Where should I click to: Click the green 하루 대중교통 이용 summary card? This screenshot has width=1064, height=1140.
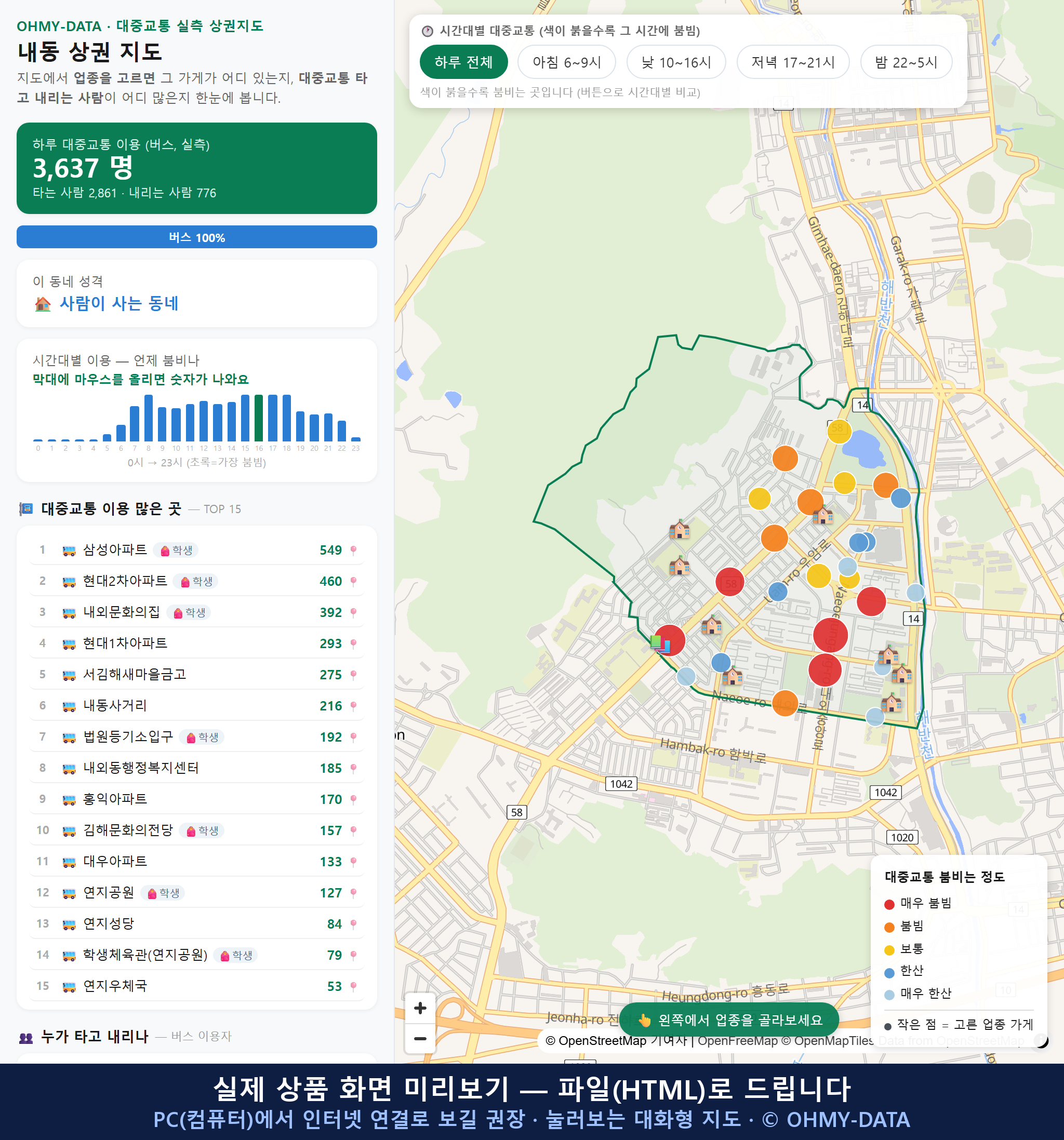(197, 168)
